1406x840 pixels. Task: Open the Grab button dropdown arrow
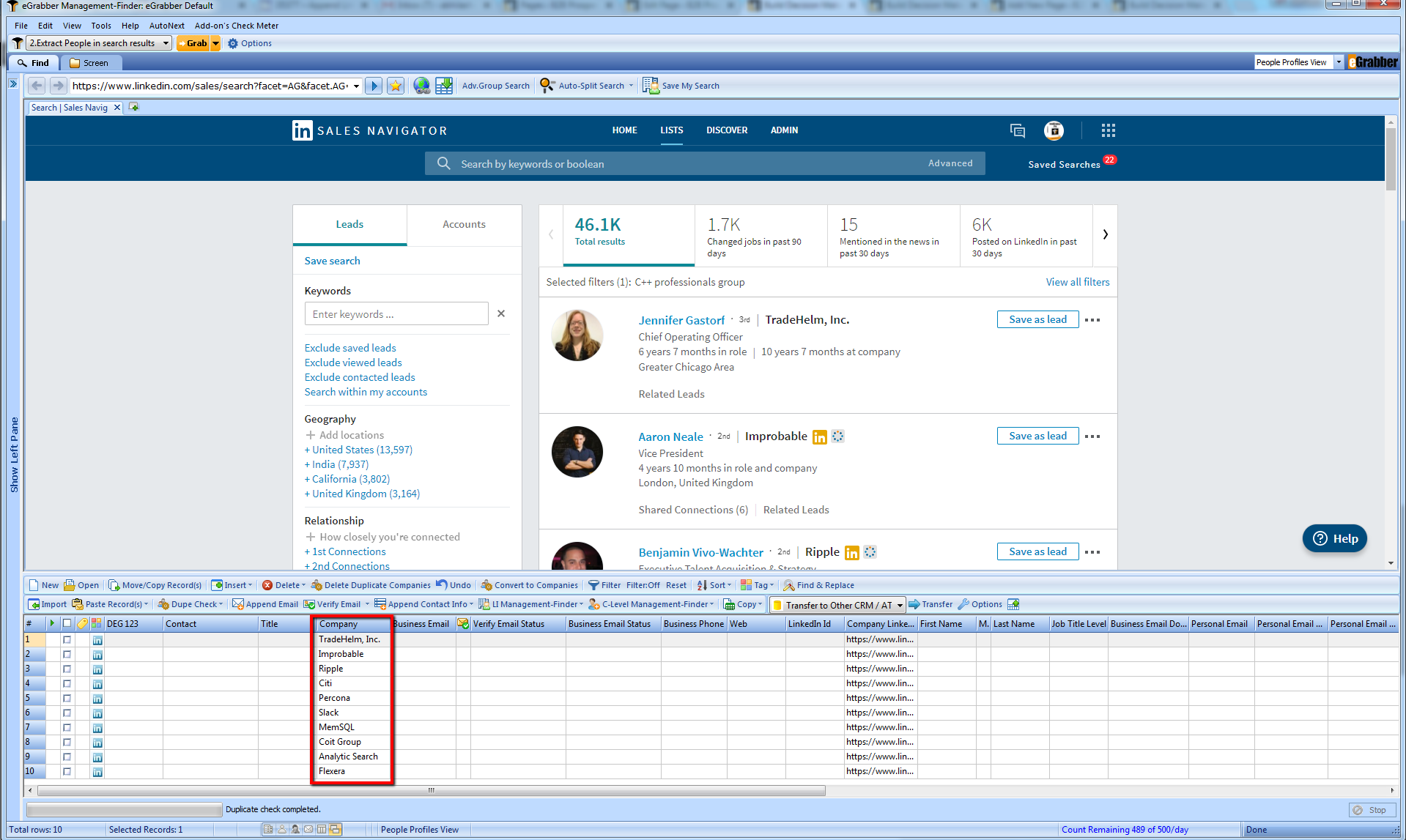pos(215,43)
